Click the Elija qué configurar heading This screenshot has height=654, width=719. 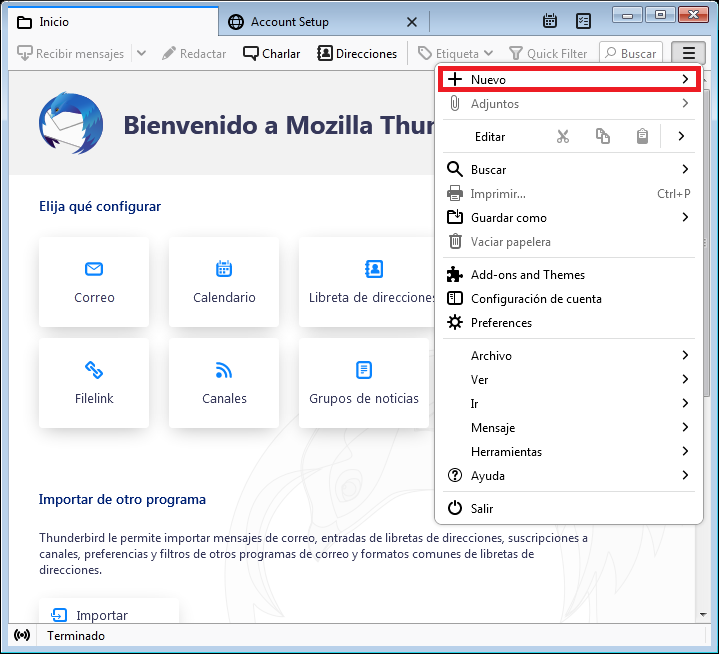[x=100, y=206]
